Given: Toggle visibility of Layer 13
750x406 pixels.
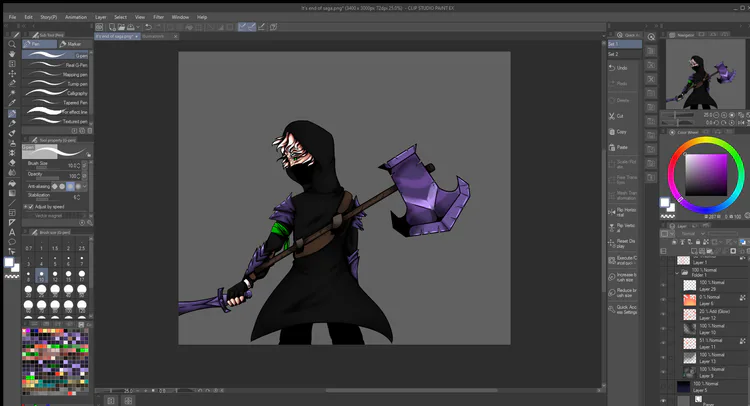Looking at the screenshot, I should tap(663, 358).
